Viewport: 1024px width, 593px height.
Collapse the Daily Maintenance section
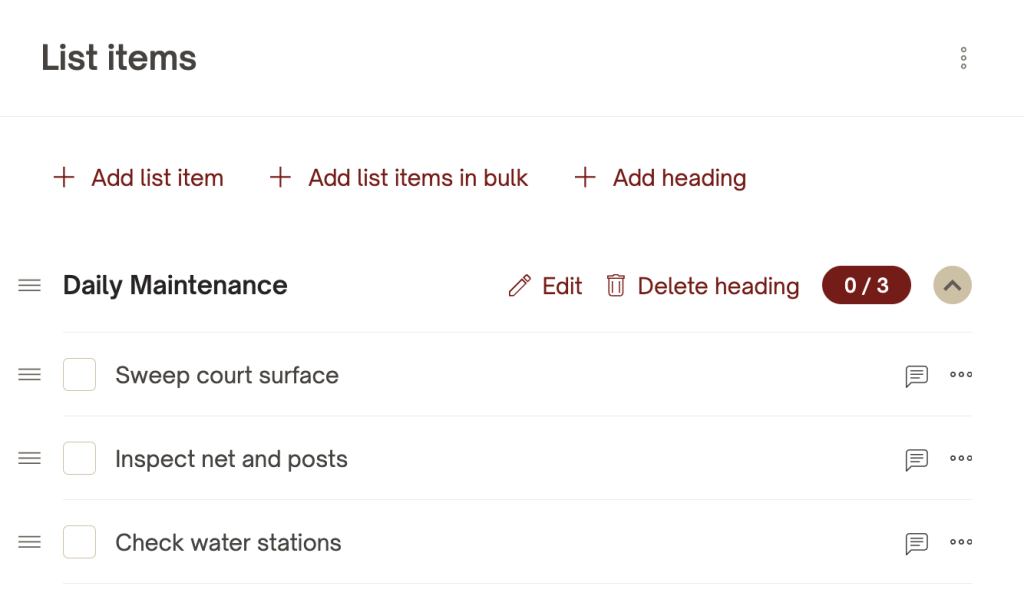point(952,286)
